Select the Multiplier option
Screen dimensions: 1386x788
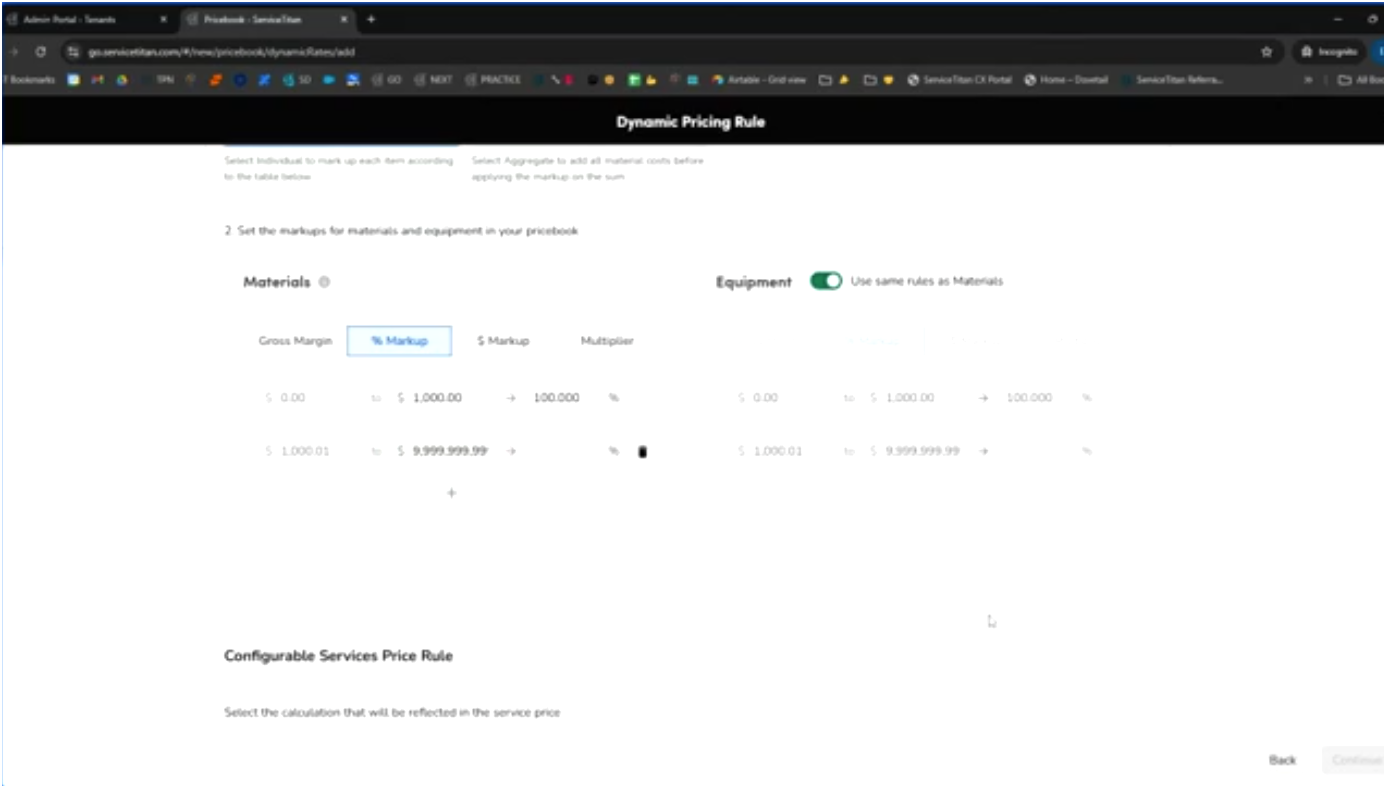pos(607,341)
